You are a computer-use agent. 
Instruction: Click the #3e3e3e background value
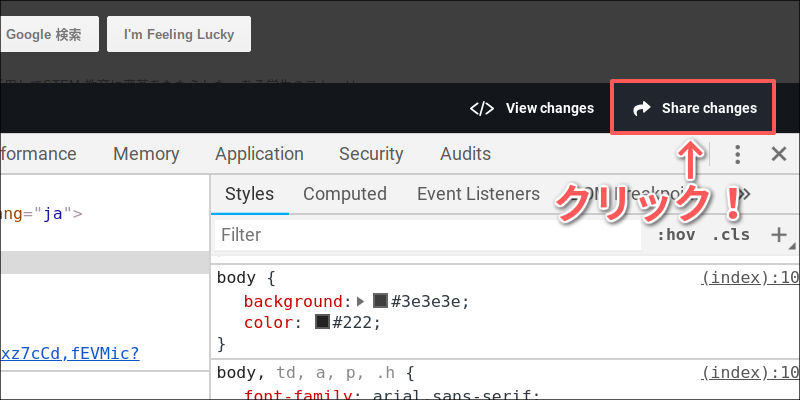point(427,302)
